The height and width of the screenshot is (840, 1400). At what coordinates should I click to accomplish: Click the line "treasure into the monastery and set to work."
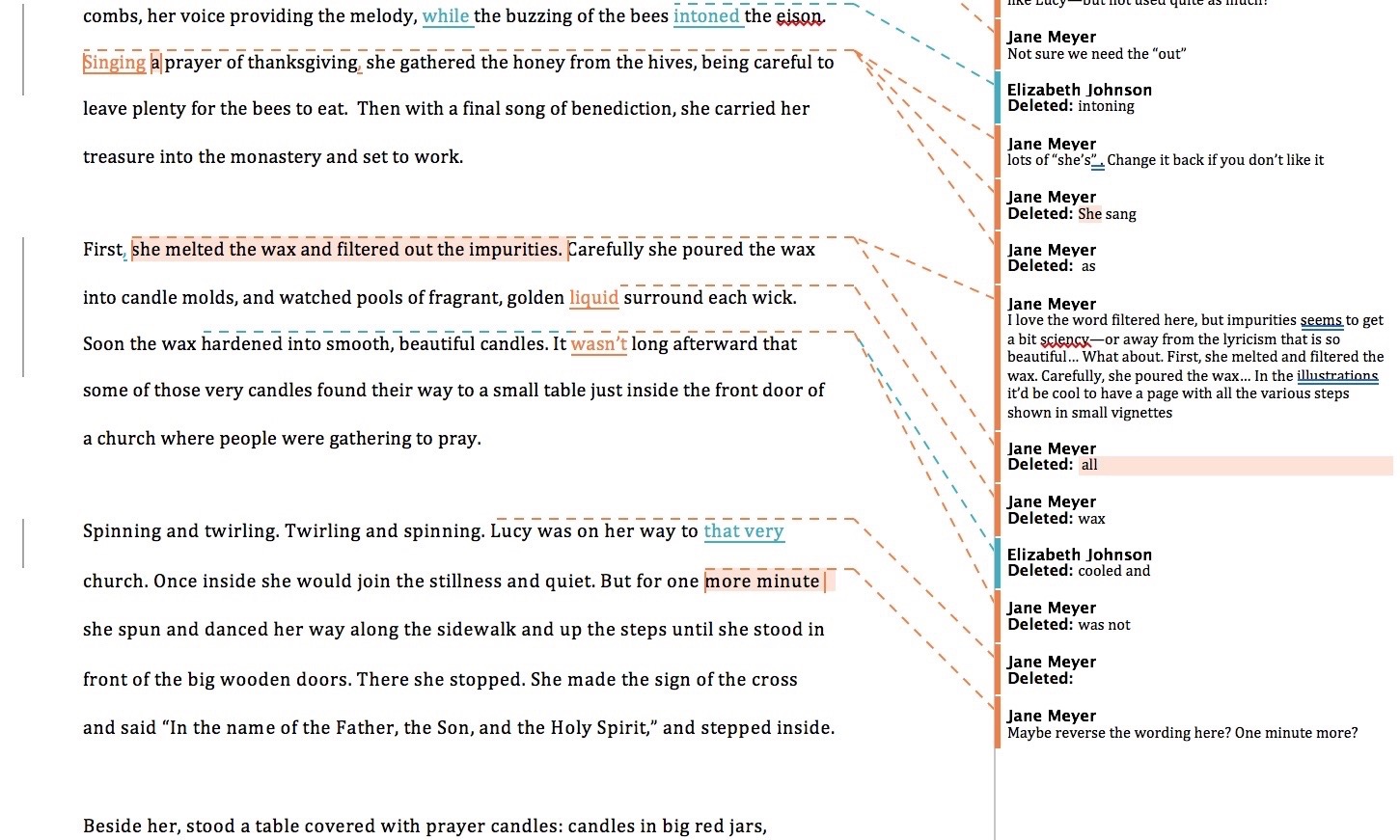tap(273, 156)
